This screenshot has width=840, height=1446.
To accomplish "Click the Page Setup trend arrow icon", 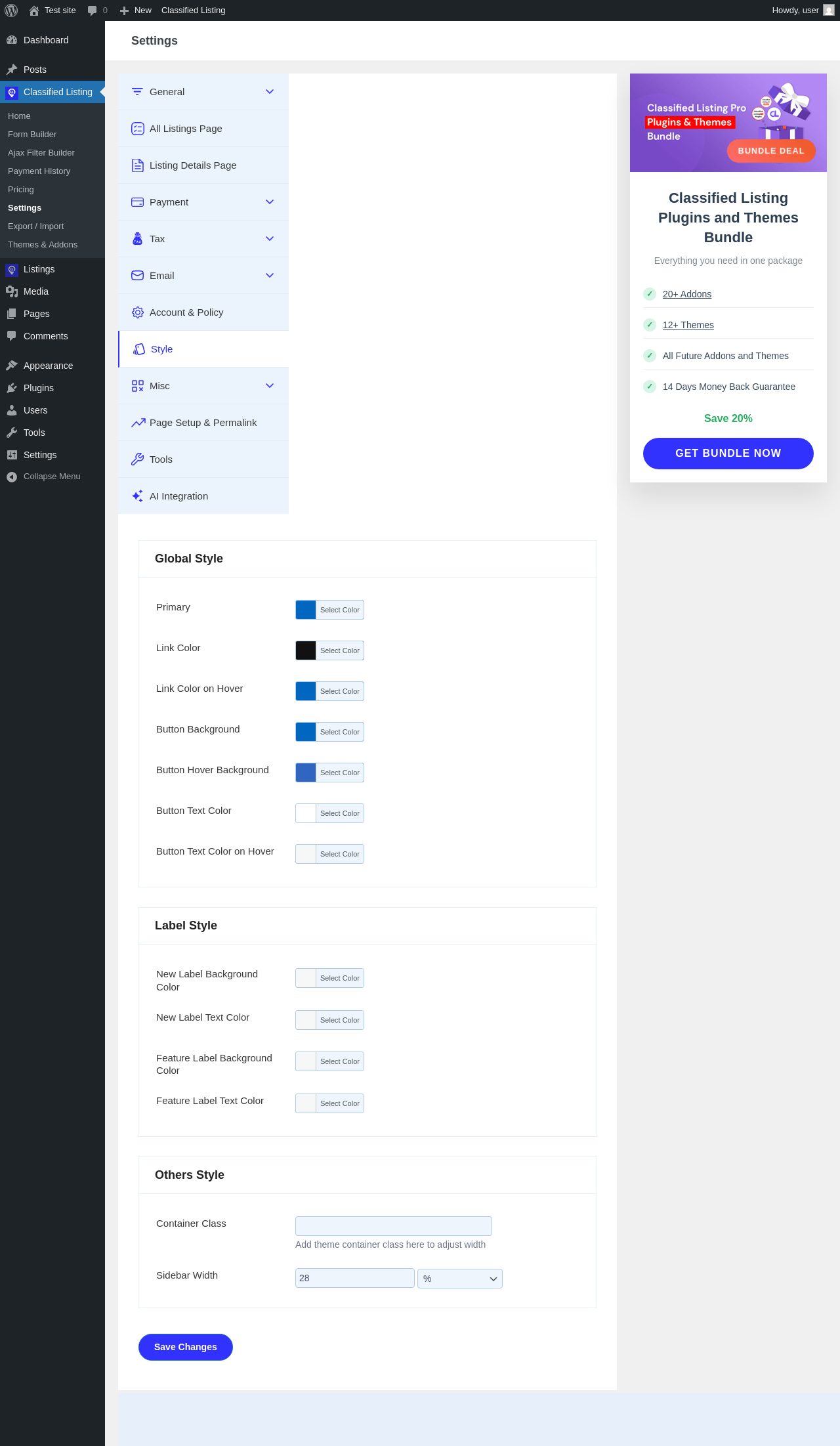I will 138,423.
